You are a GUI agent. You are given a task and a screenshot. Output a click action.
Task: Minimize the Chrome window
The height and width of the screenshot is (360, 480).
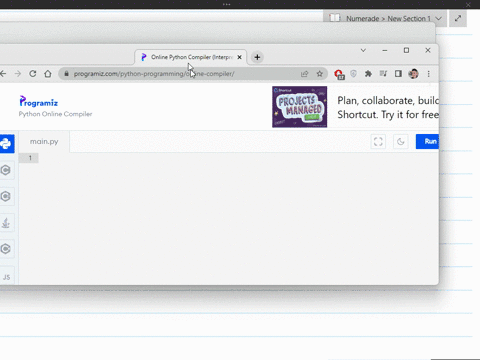[385, 50]
